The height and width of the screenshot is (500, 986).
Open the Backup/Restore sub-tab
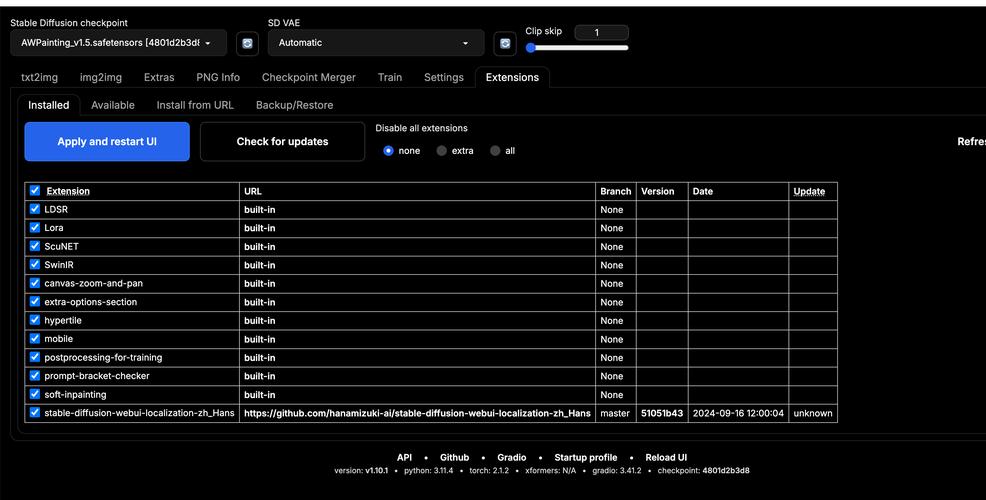tap(294, 105)
